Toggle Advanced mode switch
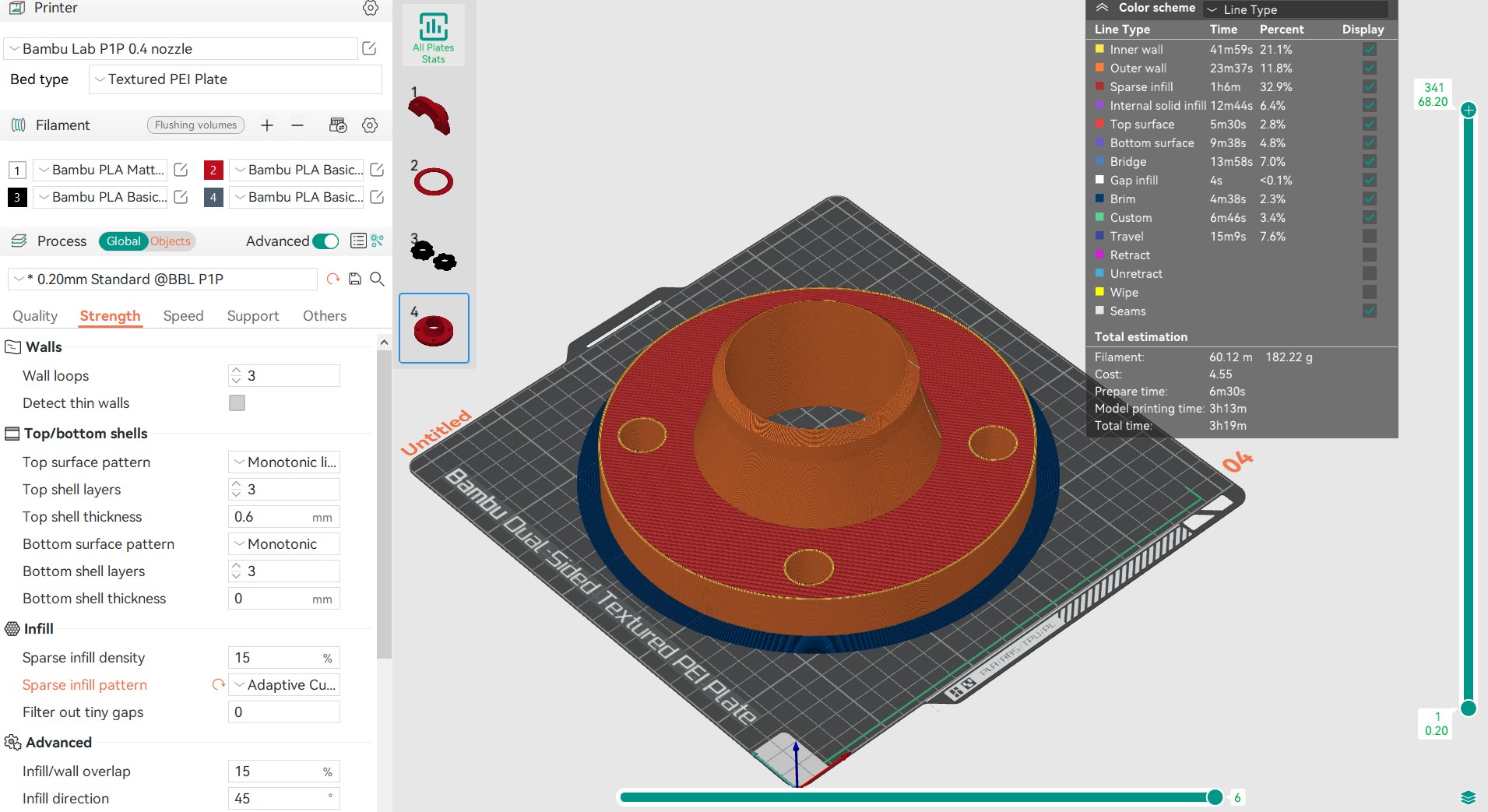 325,241
